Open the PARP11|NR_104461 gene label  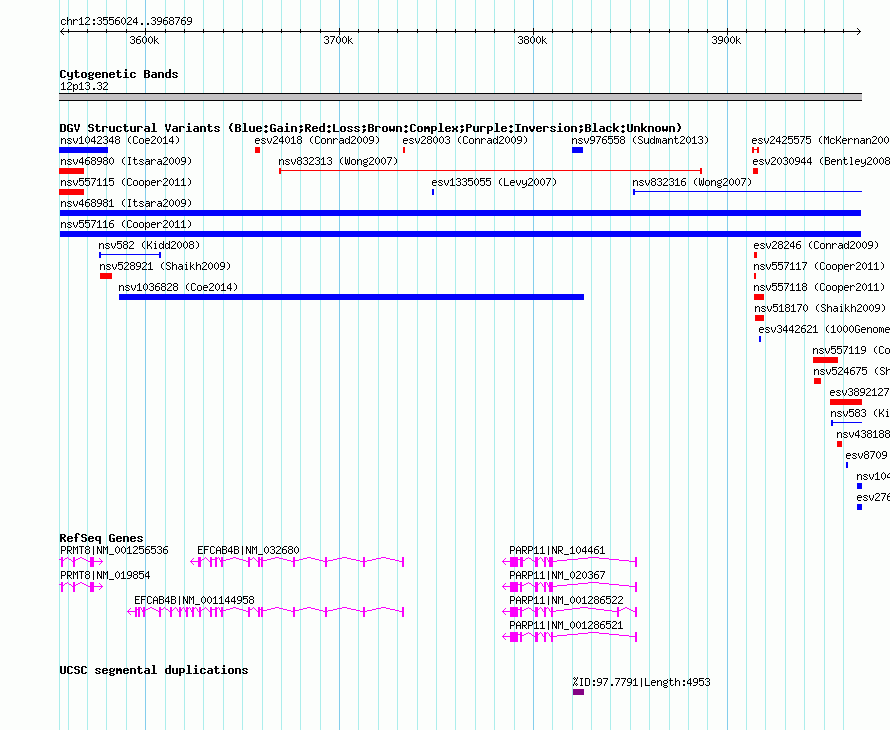pos(557,550)
